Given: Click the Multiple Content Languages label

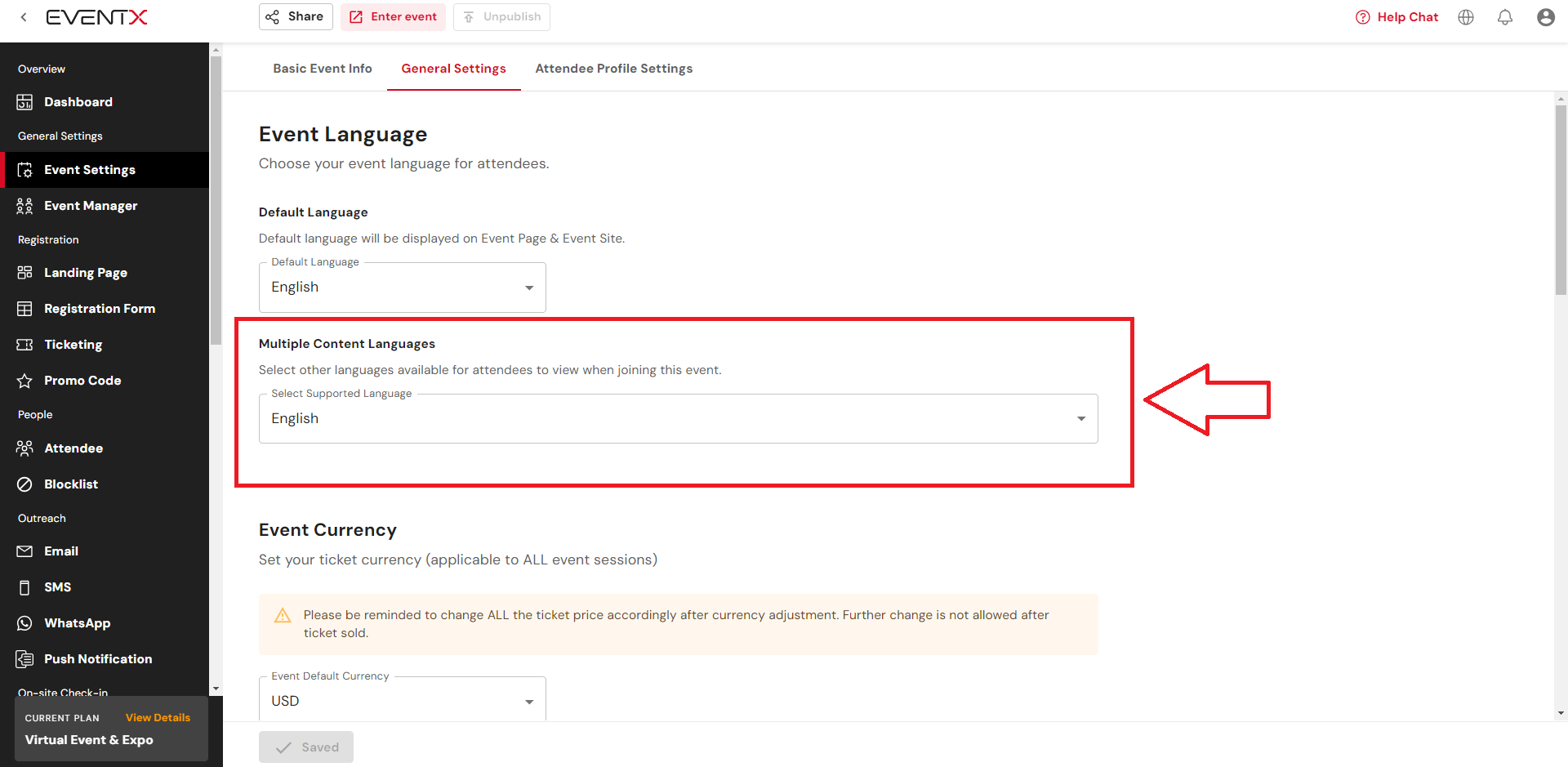Looking at the screenshot, I should point(347,344).
